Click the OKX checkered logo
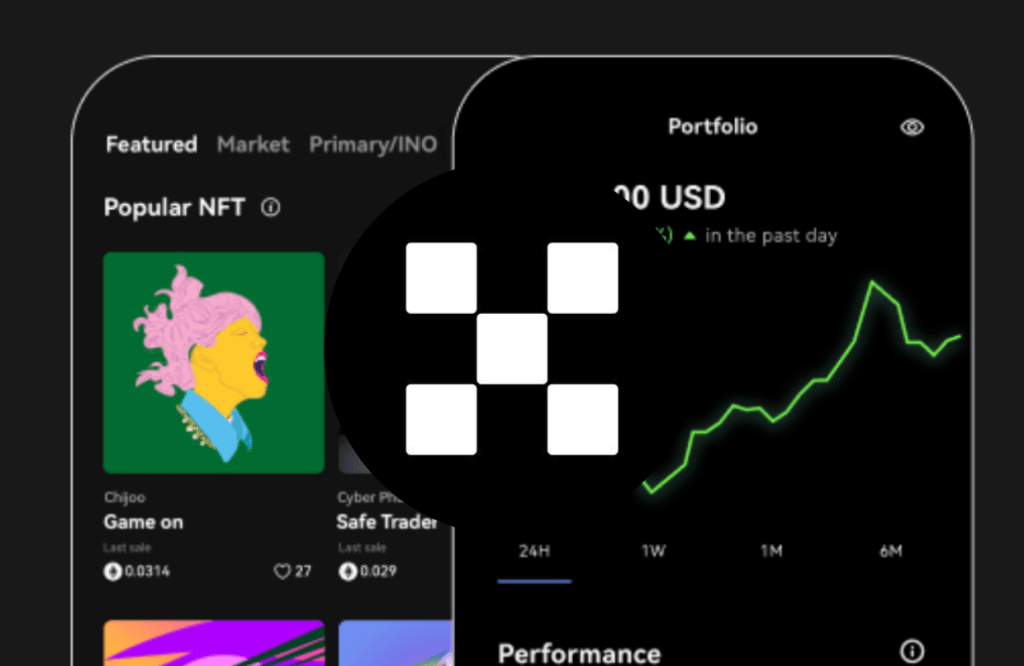The image size is (1024, 666). click(512, 349)
